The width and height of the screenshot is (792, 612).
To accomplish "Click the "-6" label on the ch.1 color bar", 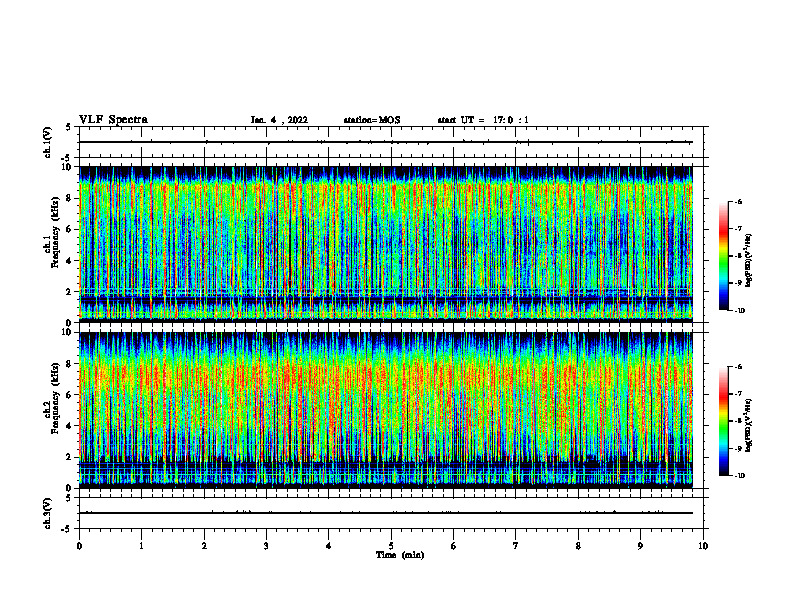I will tap(738, 201).
